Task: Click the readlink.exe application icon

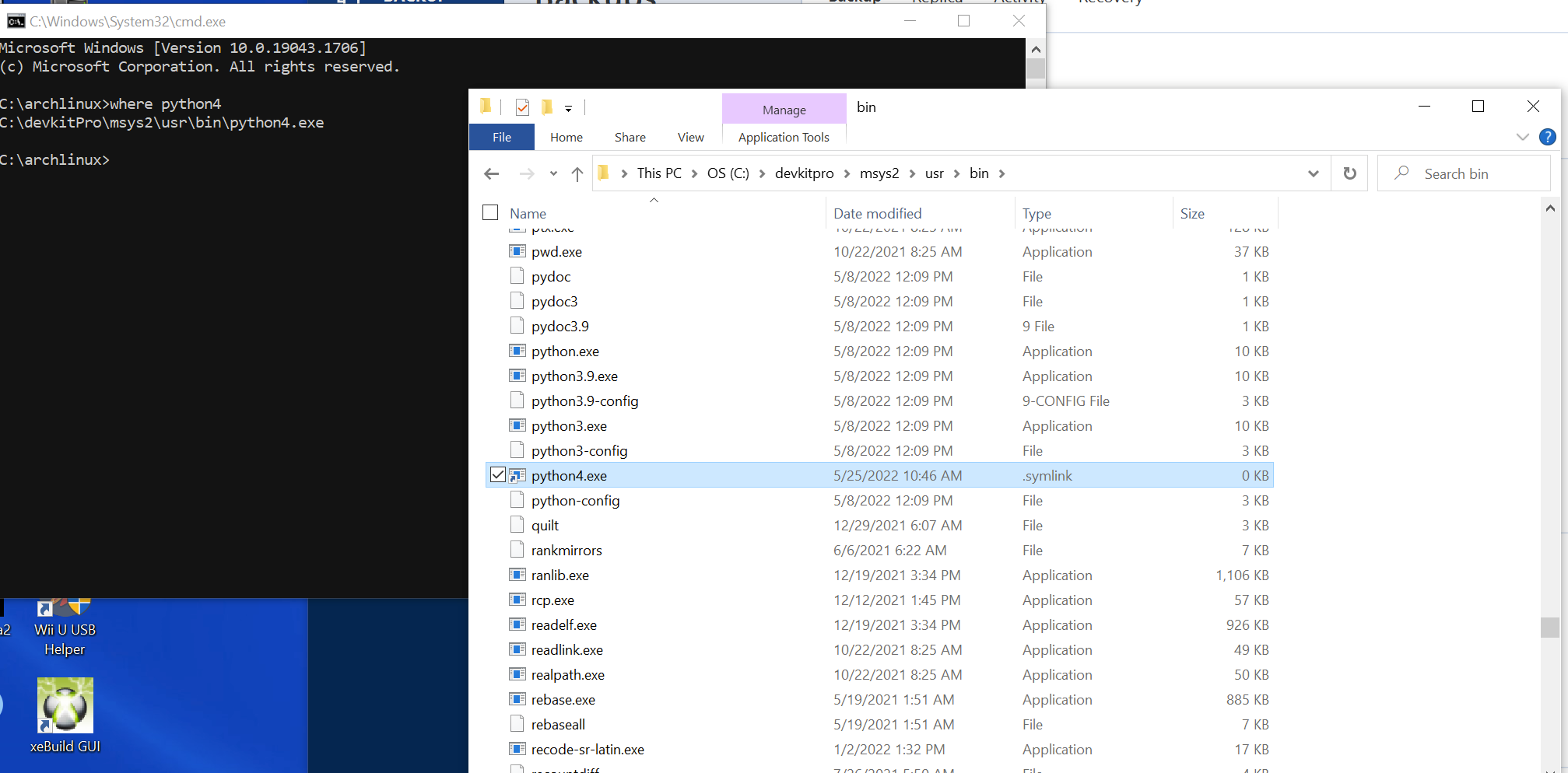Action: (517, 649)
